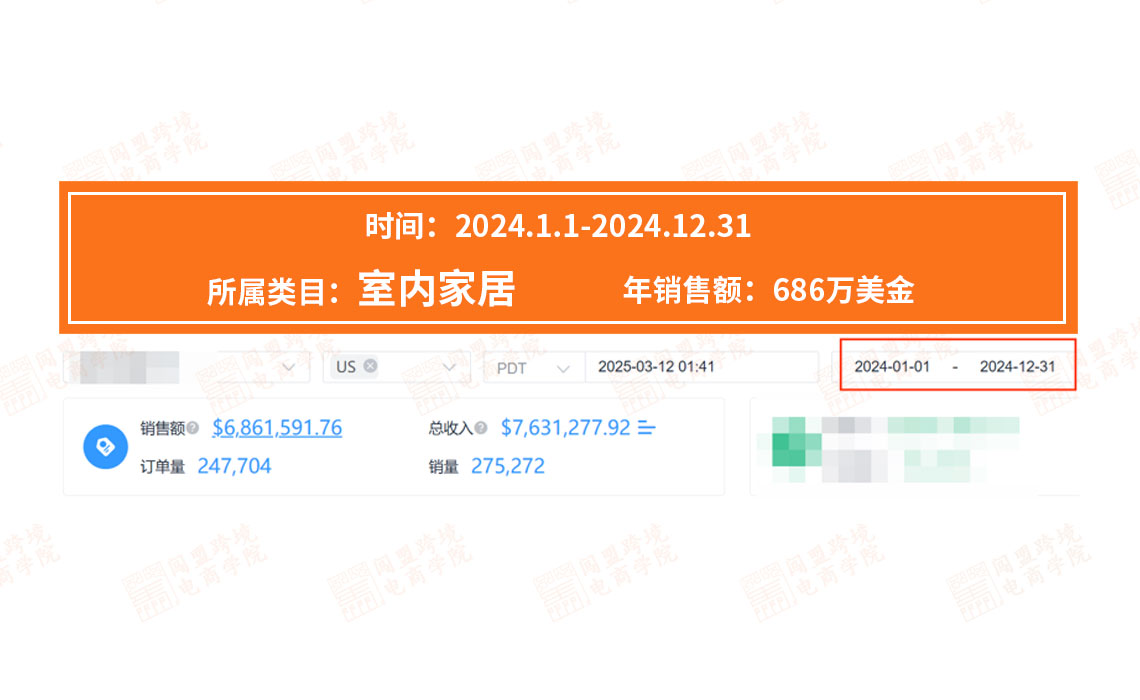Click the $6,861,591.76 sales amount link
Viewport: 1140px width, 700px height.
(x=277, y=428)
